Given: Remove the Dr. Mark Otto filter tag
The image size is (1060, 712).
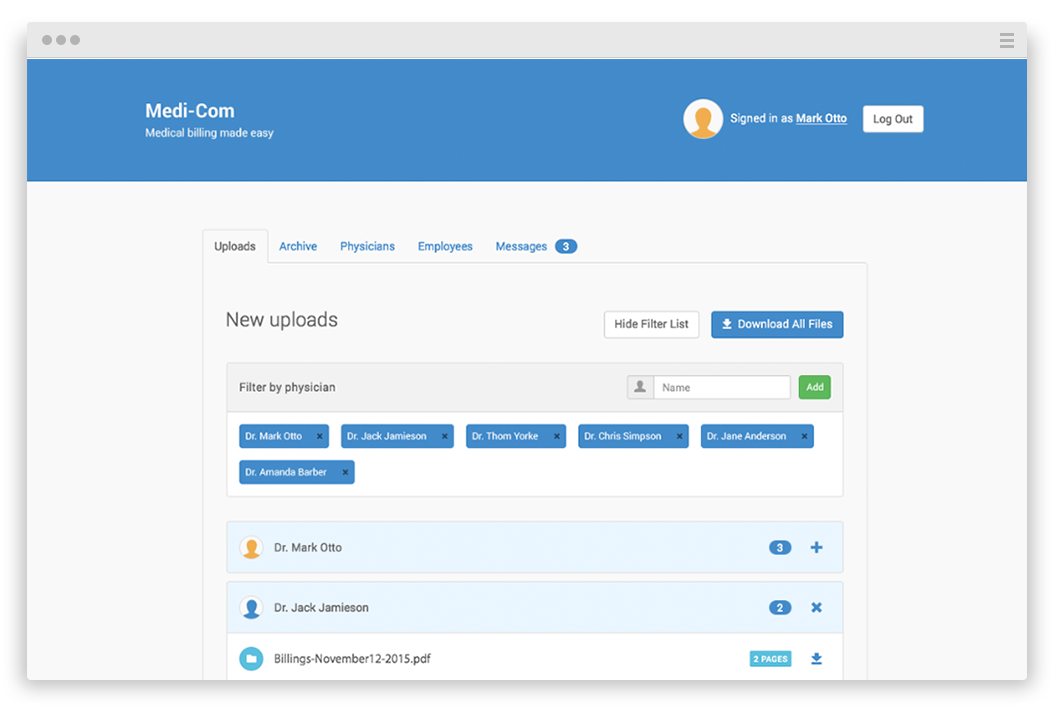Looking at the screenshot, I should click(320, 436).
